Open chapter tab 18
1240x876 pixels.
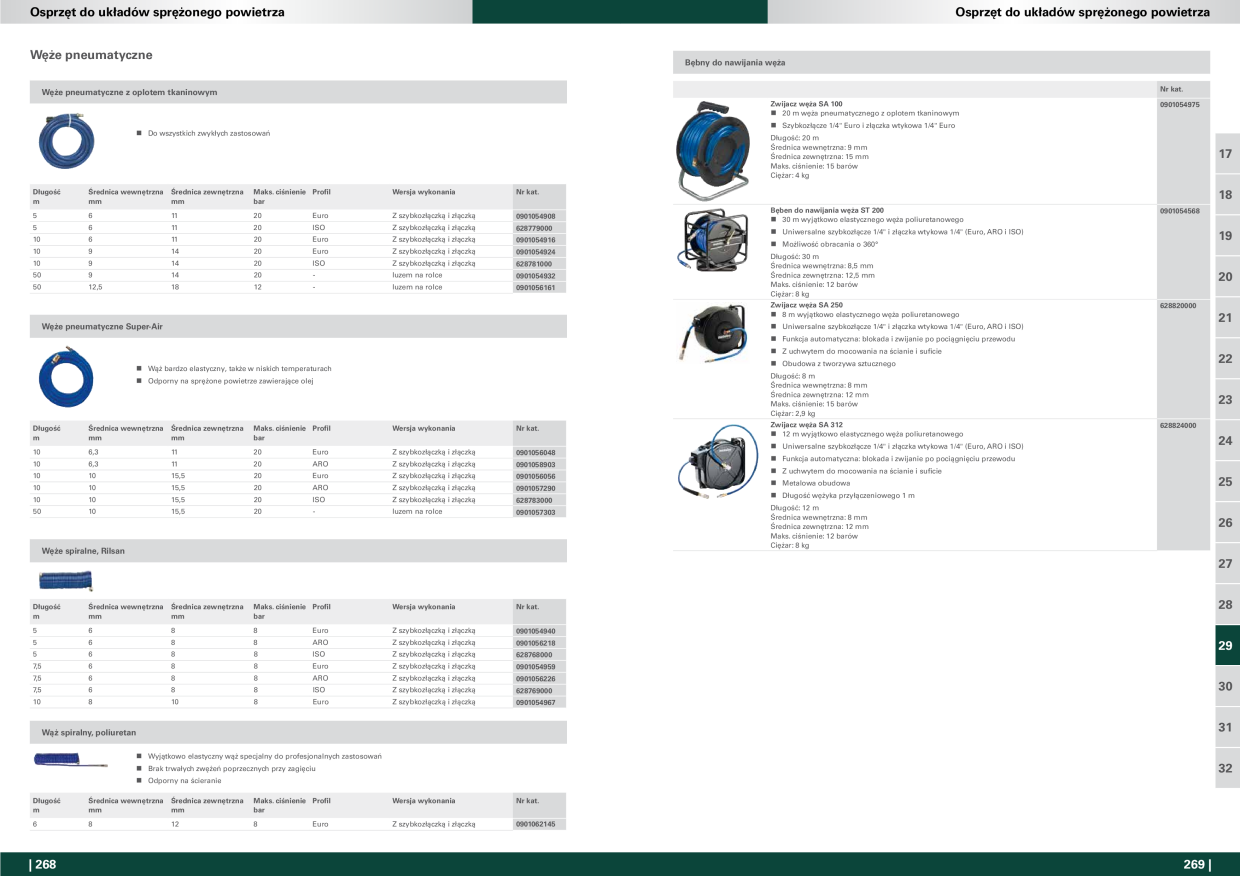1227,195
